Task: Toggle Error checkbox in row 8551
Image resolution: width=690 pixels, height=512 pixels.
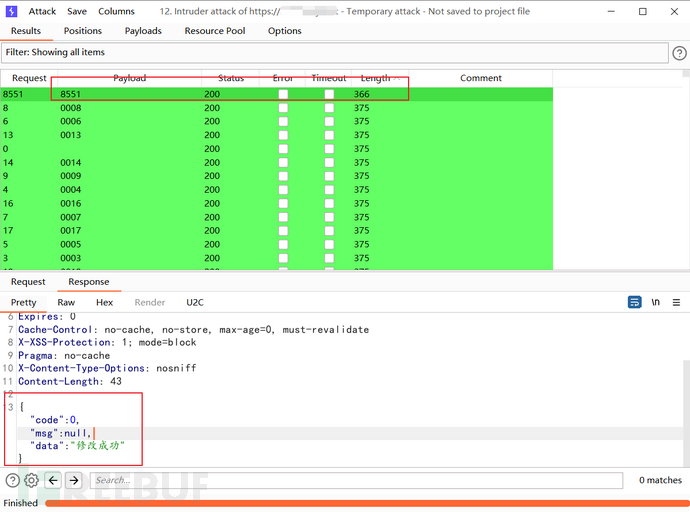Action: [x=283, y=94]
